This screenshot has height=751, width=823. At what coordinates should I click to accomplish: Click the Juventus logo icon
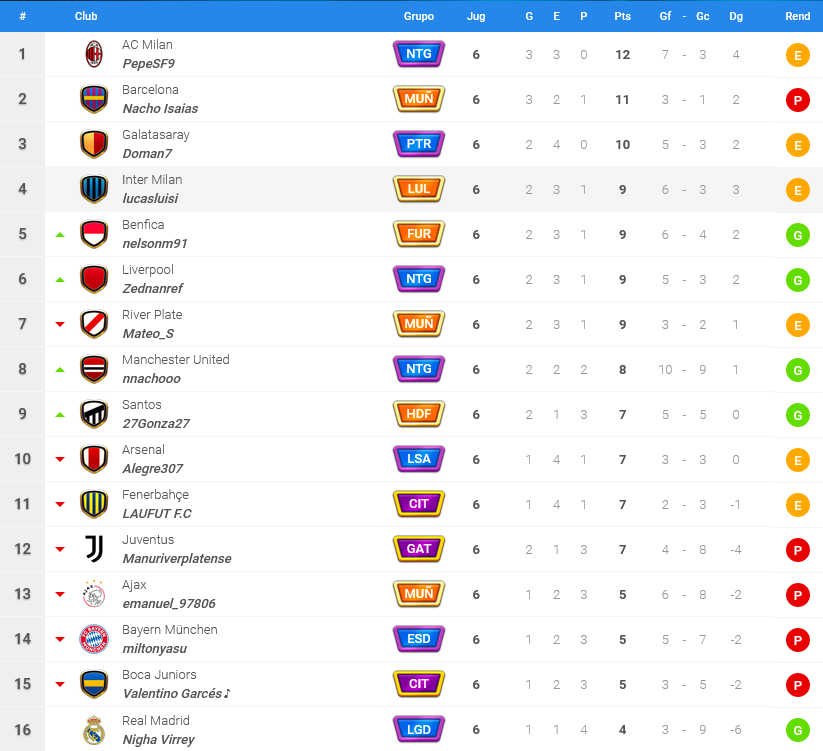tap(94, 549)
